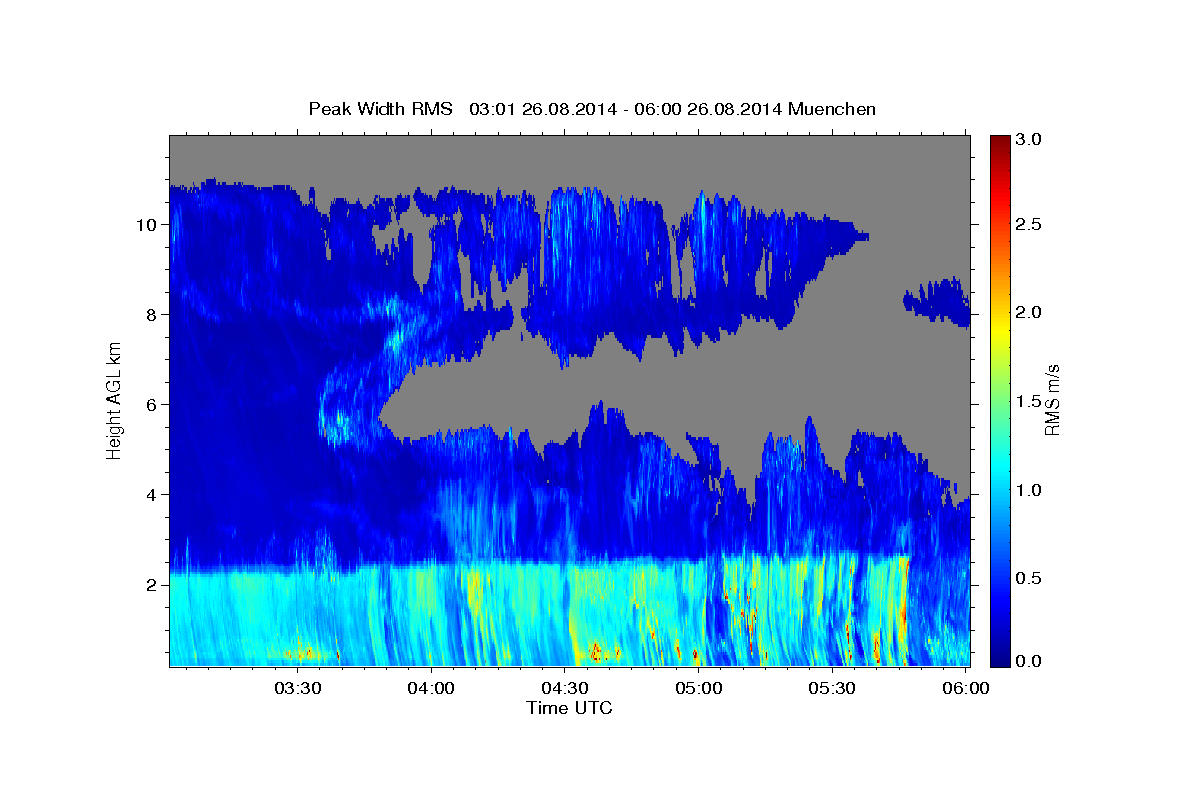Click the colorbar value 2.5
The width and height of the screenshot is (1200, 800).
pos(1030,224)
